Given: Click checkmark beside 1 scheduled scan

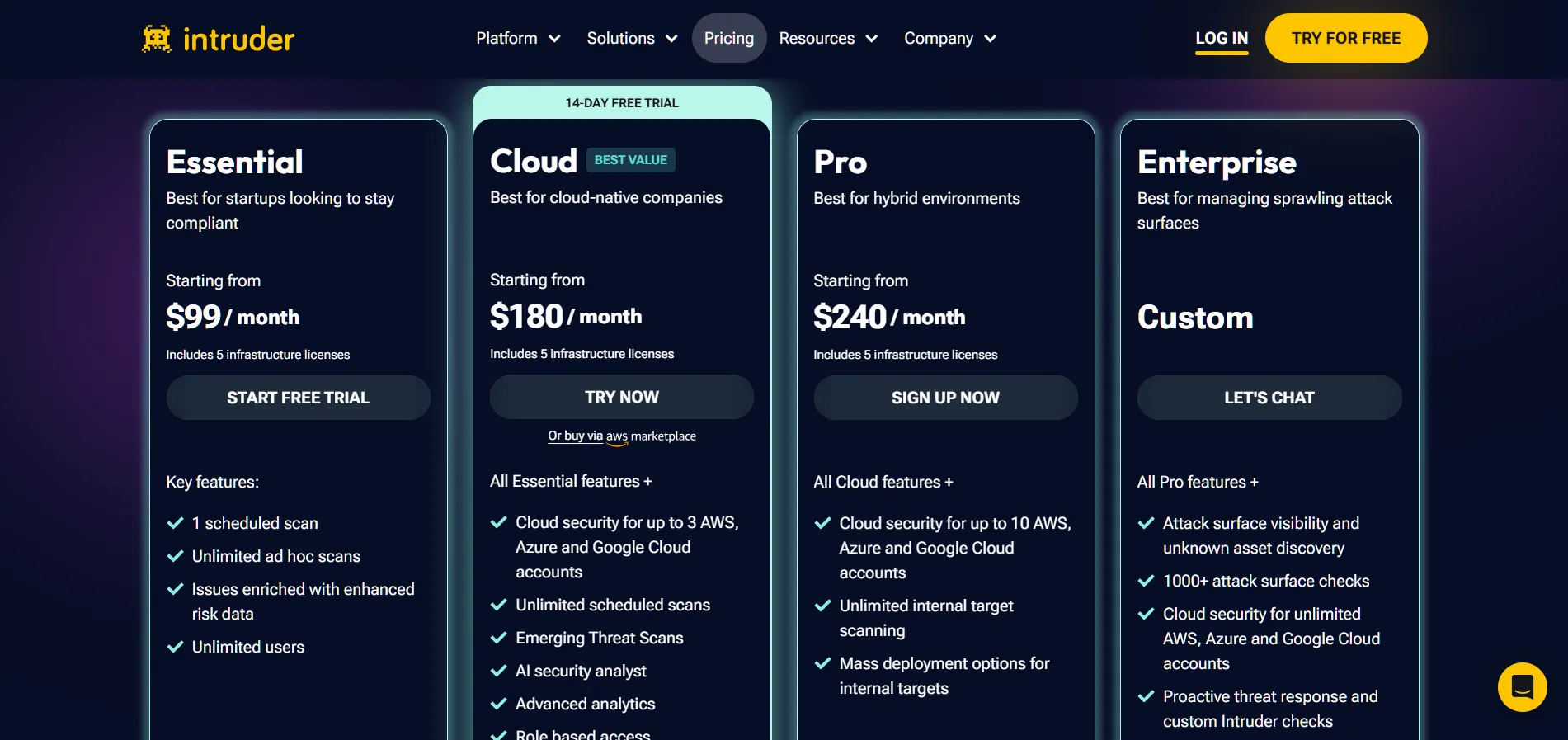Looking at the screenshot, I should (x=175, y=523).
